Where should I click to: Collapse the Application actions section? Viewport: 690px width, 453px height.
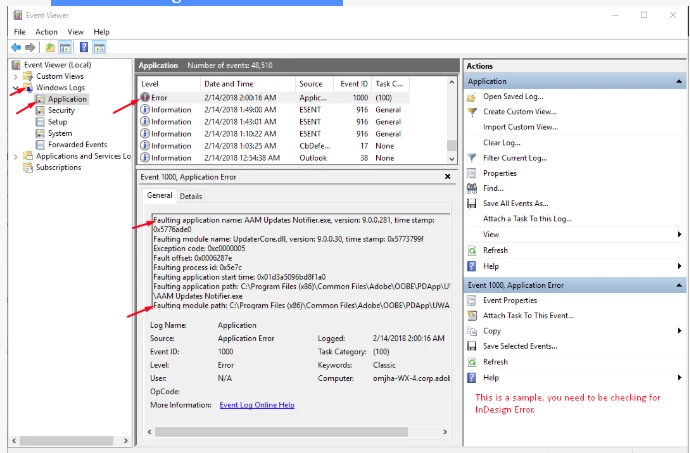click(x=679, y=81)
